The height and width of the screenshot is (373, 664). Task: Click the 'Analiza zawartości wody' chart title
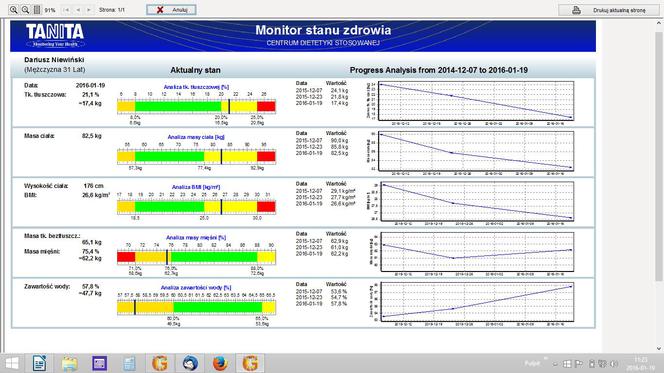[x=196, y=288]
